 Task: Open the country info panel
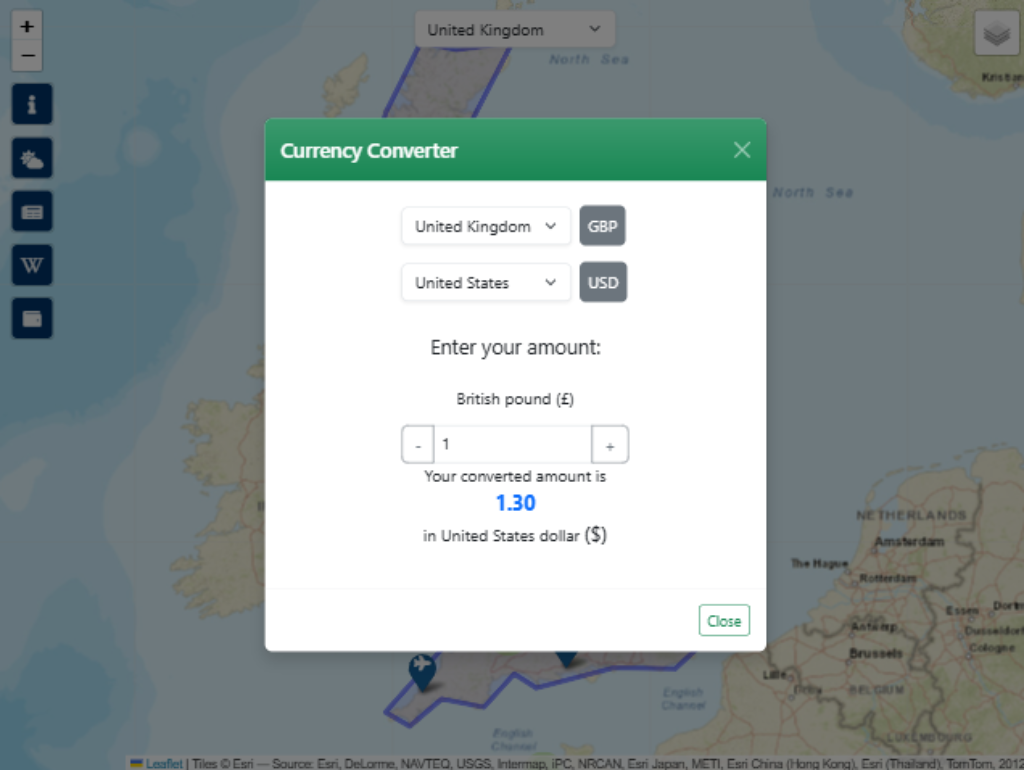tap(32, 104)
